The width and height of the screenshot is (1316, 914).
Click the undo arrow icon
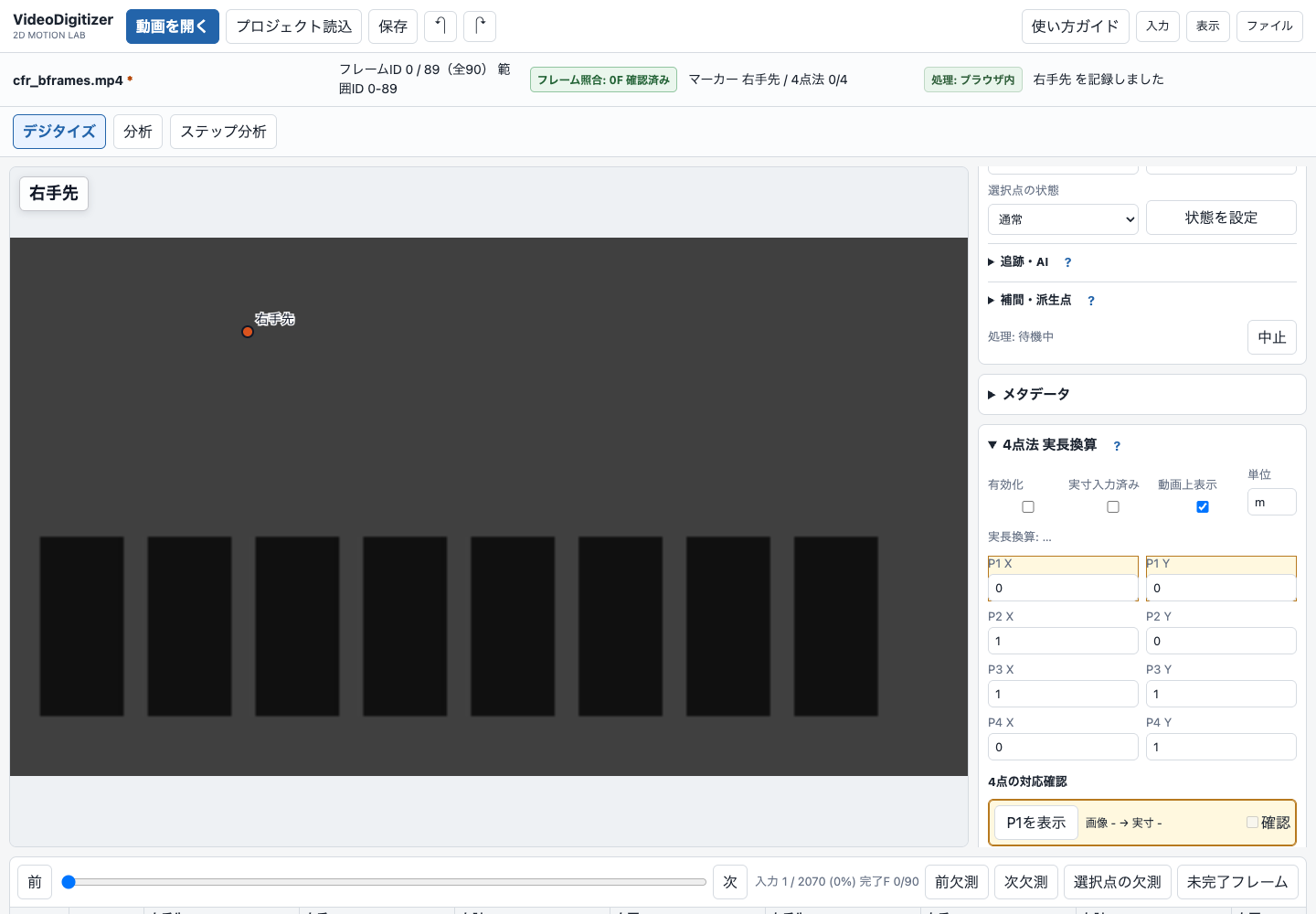coord(440,27)
